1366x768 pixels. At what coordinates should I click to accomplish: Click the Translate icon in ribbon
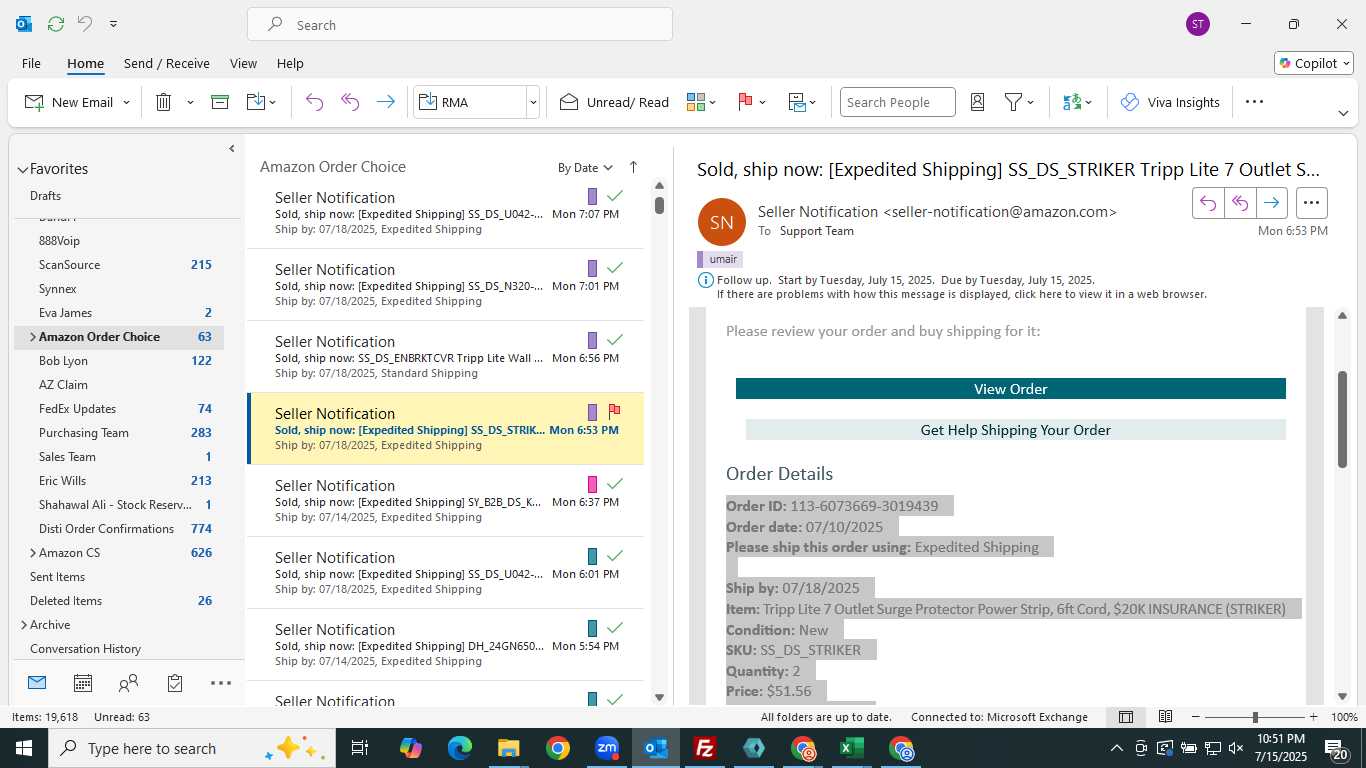pos(1072,102)
